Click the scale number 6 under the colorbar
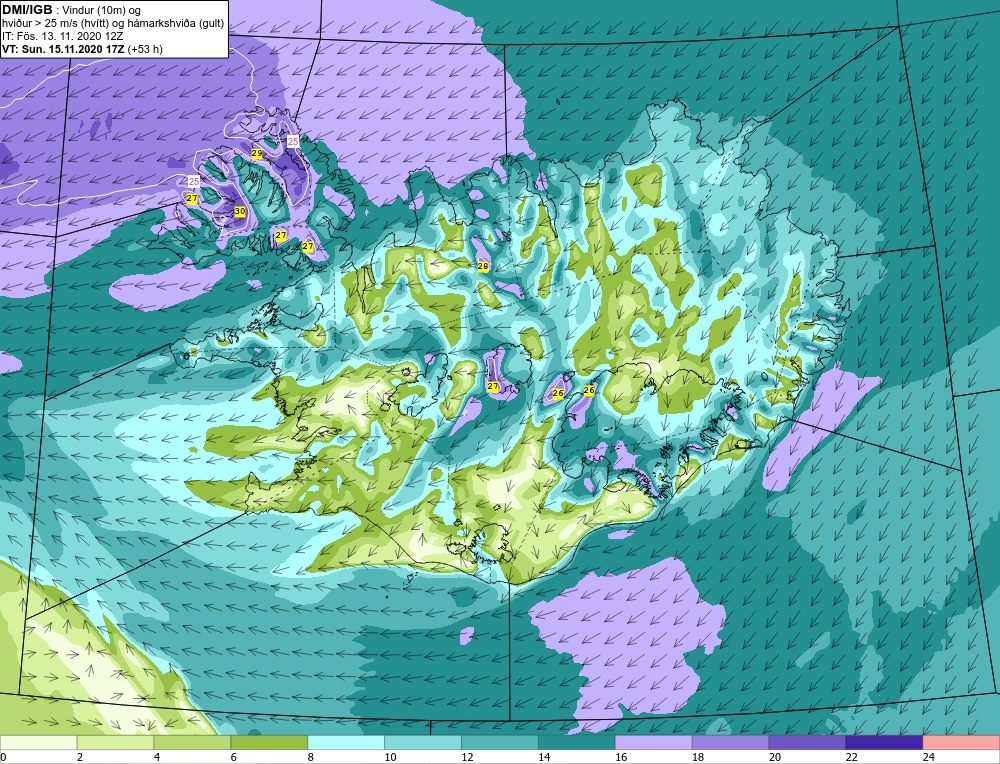 click(233, 757)
